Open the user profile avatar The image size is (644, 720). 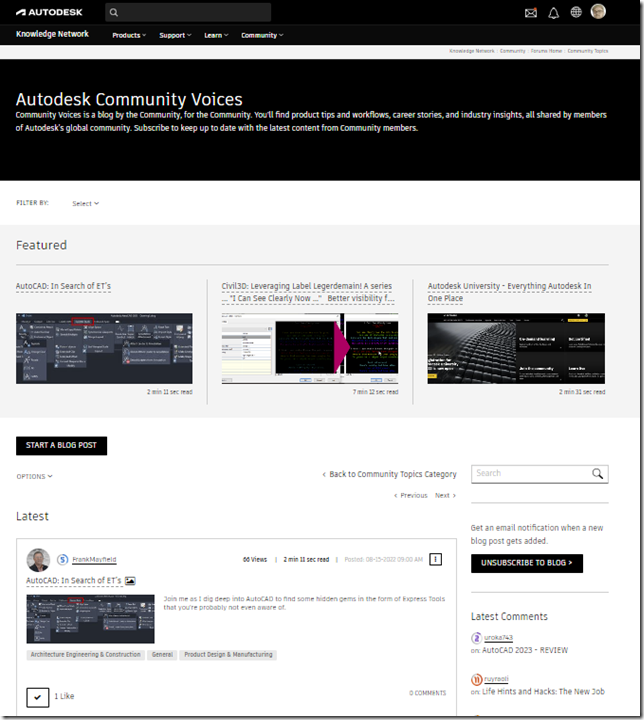point(598,11)
